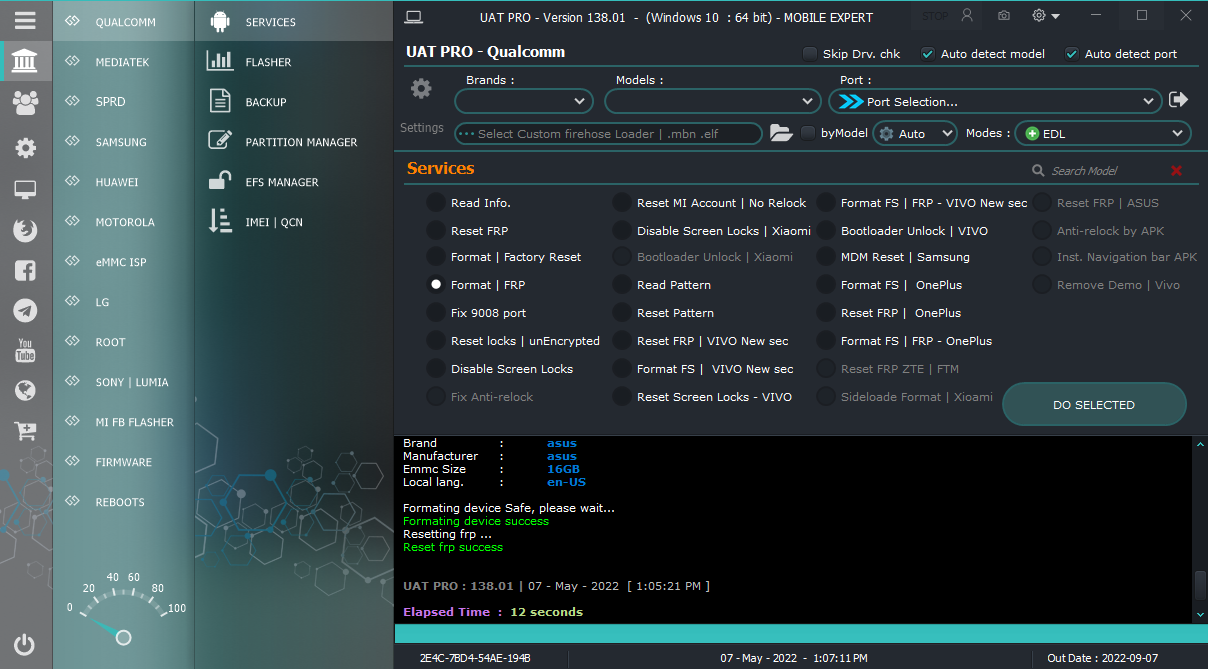This screenshot has height=669, width=1208.
Task: Expand the Models dropdown
Action: coord(713,101)
